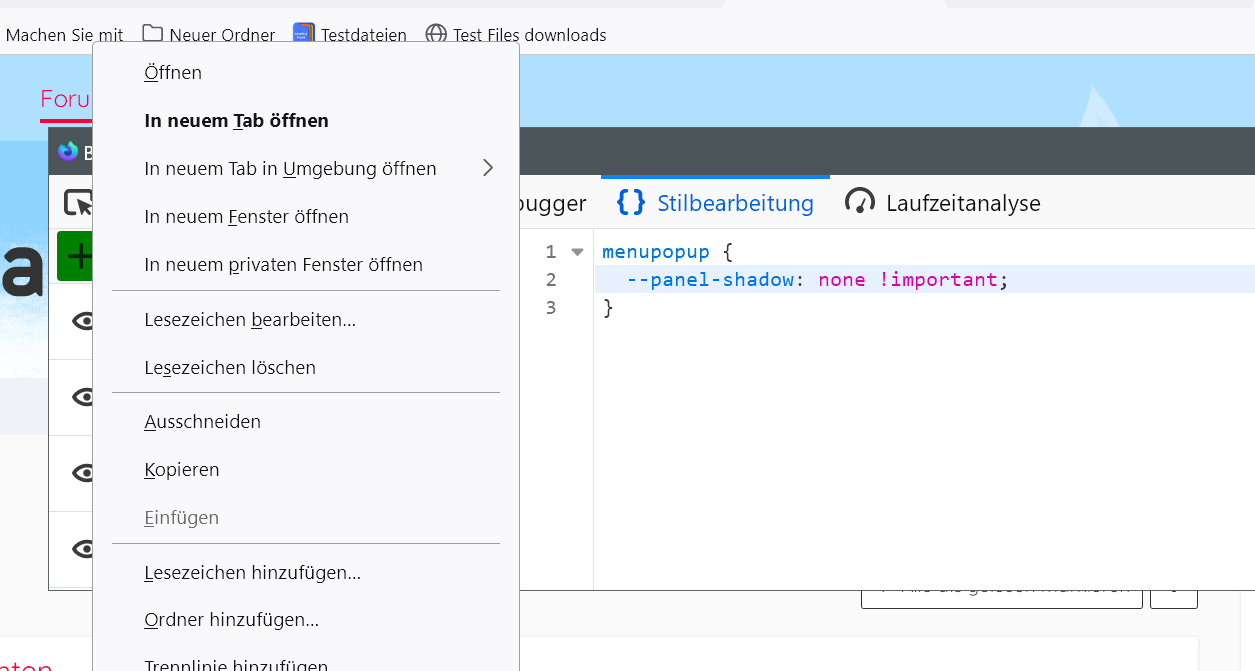Collapse the menupopup rule fold arrow
Image resolution: width=1255 pixels, height=671 pixels.
tap(577, 252)
